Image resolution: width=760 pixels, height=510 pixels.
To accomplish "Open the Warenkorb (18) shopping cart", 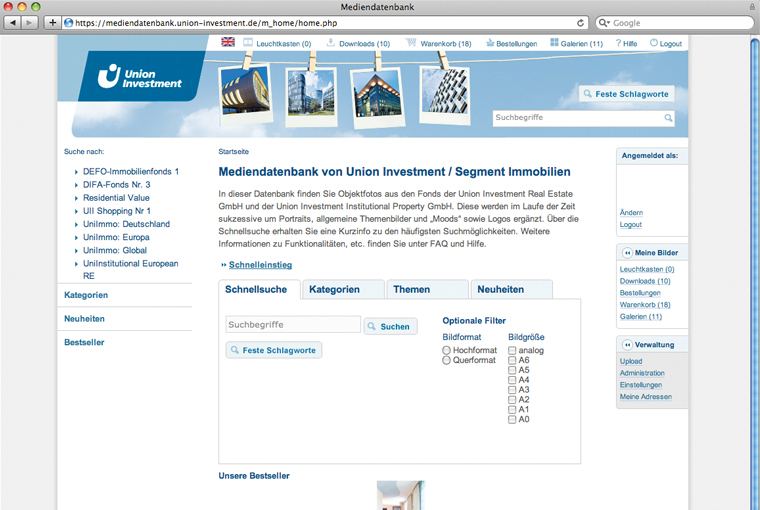I will click(438, 44).
